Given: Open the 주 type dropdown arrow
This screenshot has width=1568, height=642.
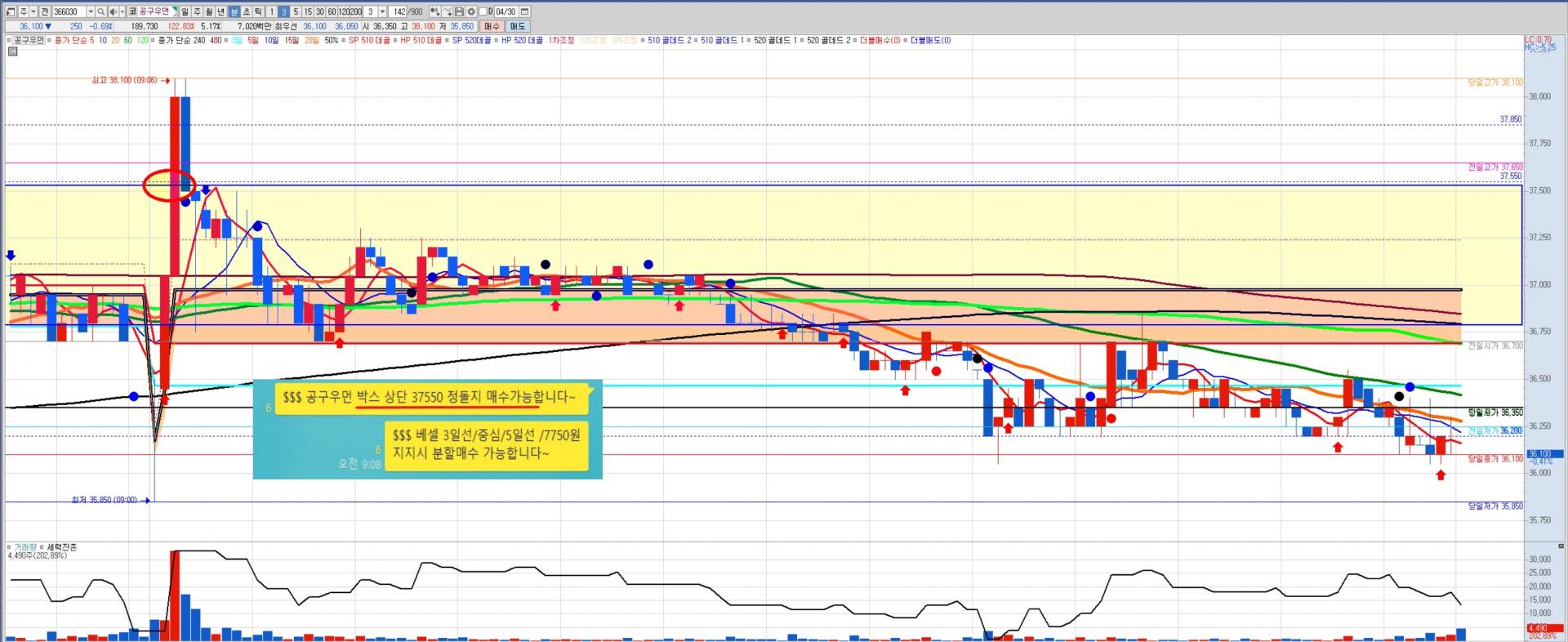Looking at the screenshot, I should [x=33, y=11].
